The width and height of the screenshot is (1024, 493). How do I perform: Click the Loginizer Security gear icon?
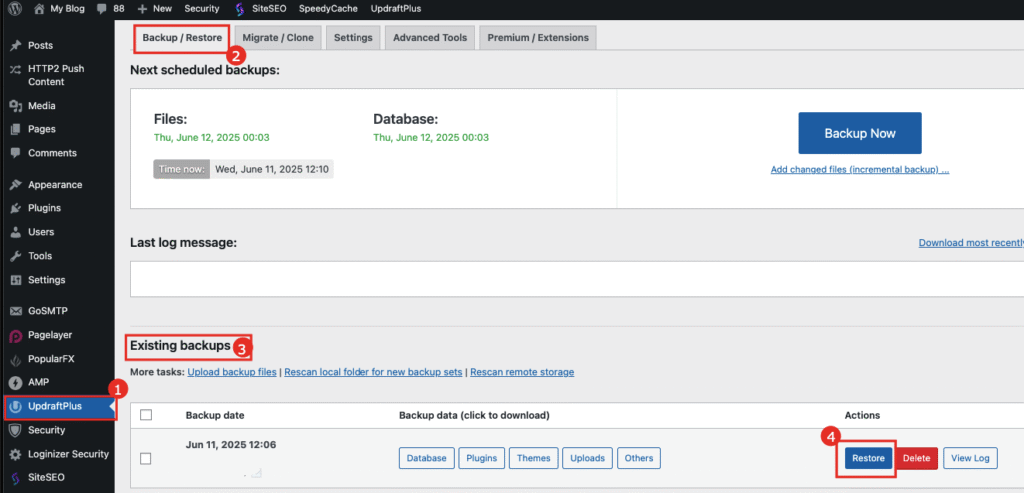coord(16,454)
